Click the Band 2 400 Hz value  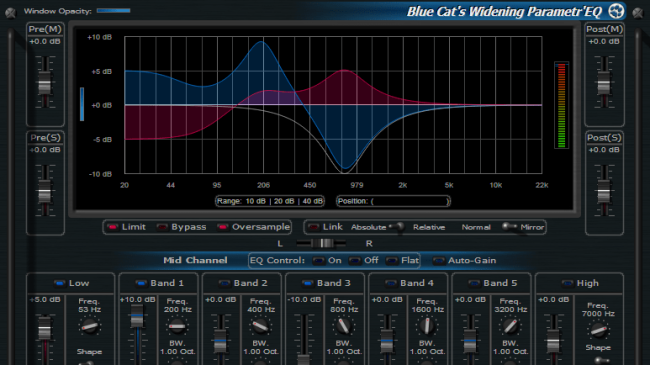coord(261,310)
